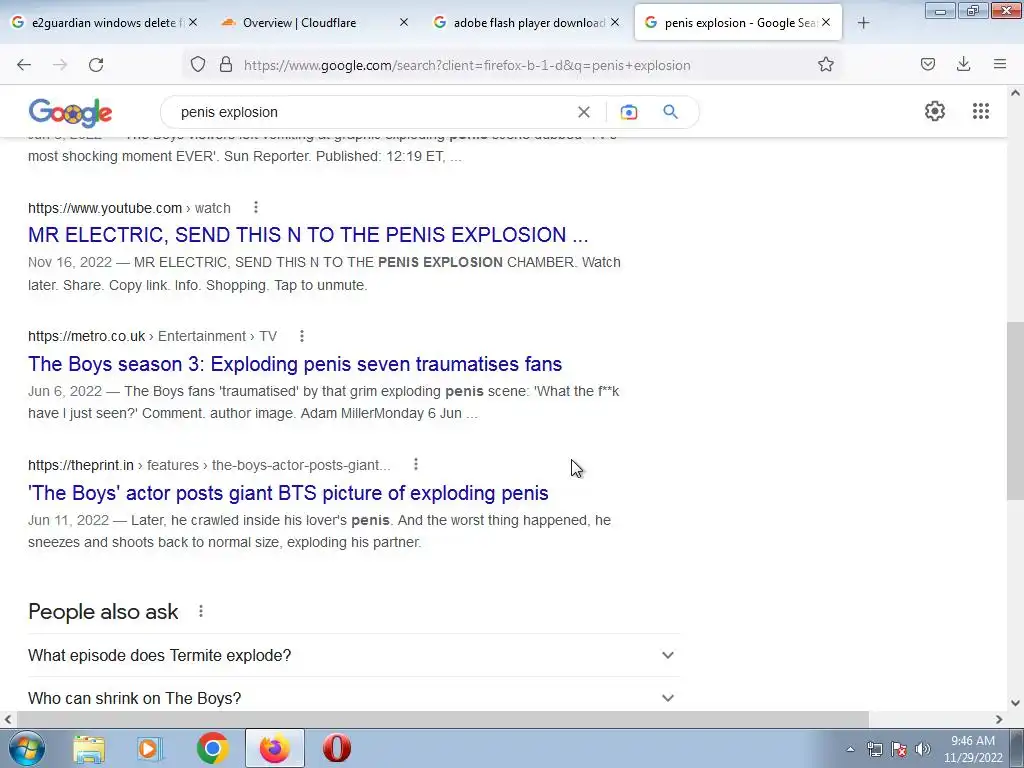
Task: Click the scroll-right arrow on horizontal scrollbar
Action: [999, 719]
